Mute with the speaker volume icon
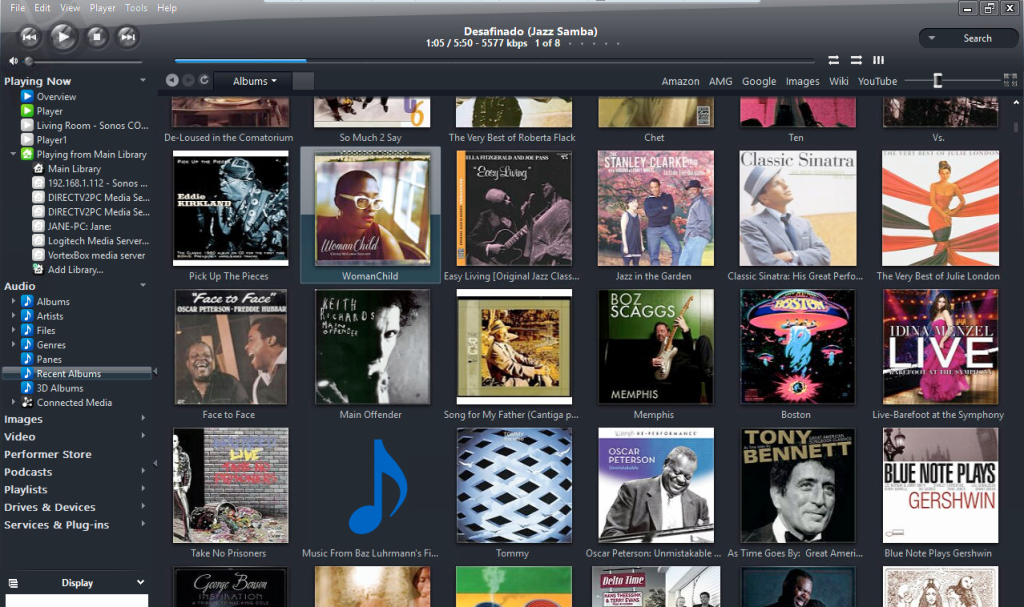 (x=13, y=61)
